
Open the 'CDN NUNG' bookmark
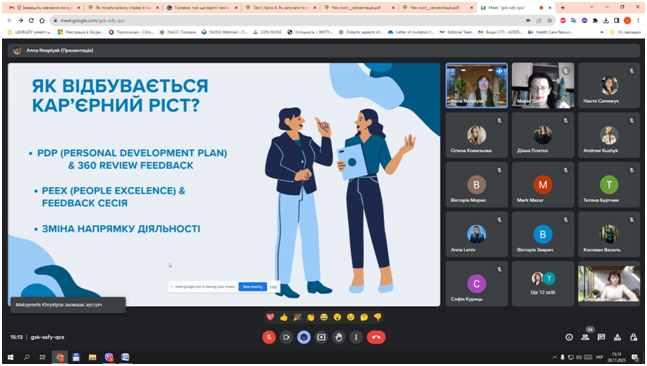[x=267, y=32]
